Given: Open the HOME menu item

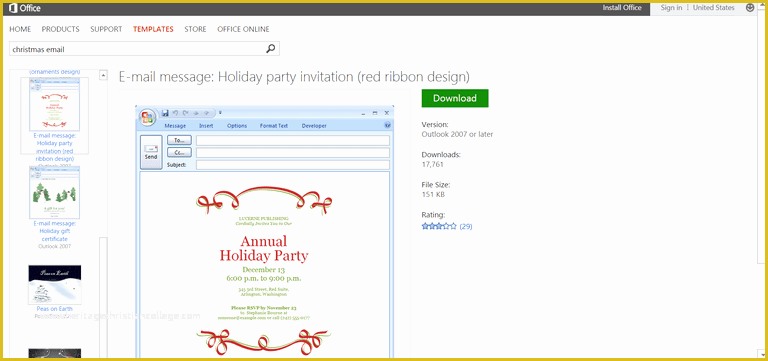Looking at the screenshot, I should [x=20, y=29].
